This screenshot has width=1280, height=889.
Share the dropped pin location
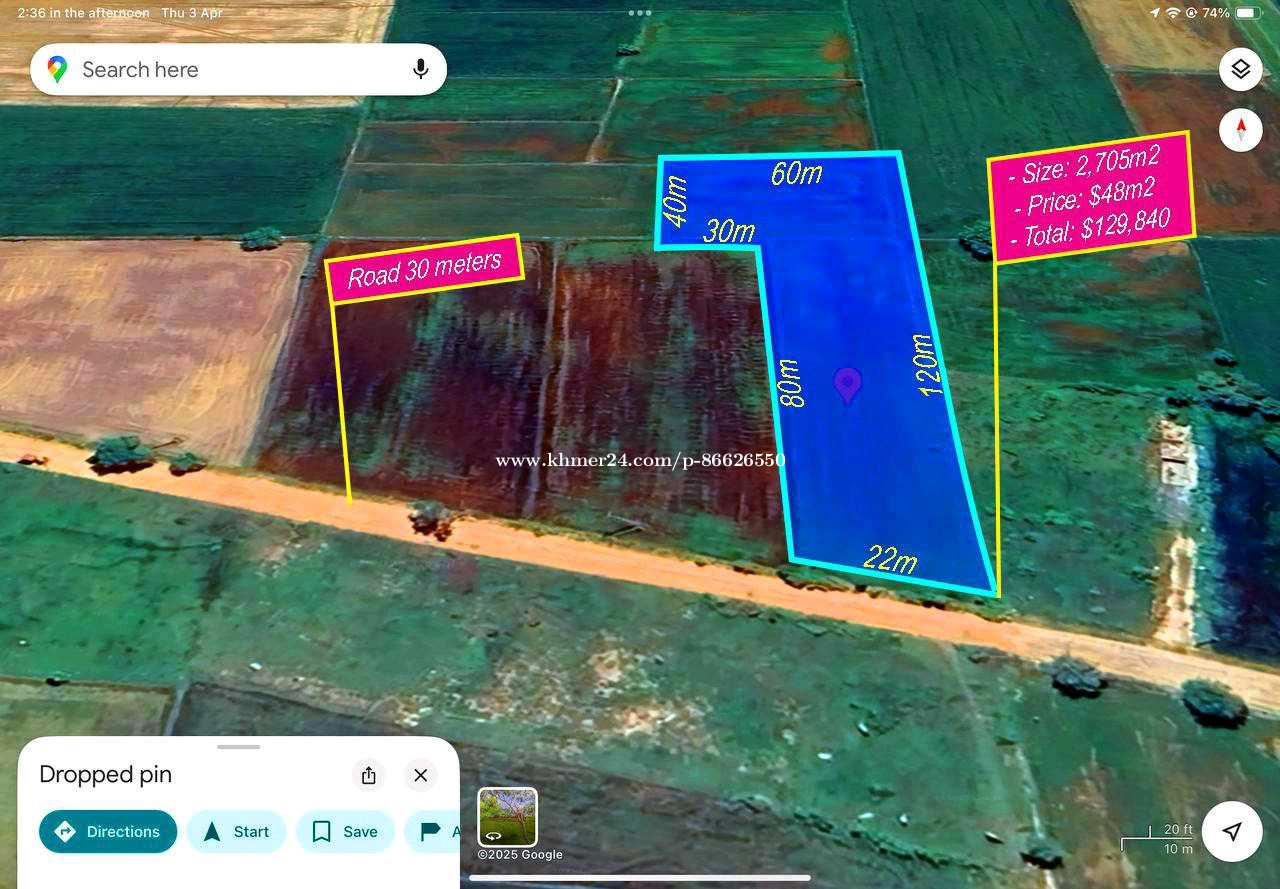[x=368, y=775]
